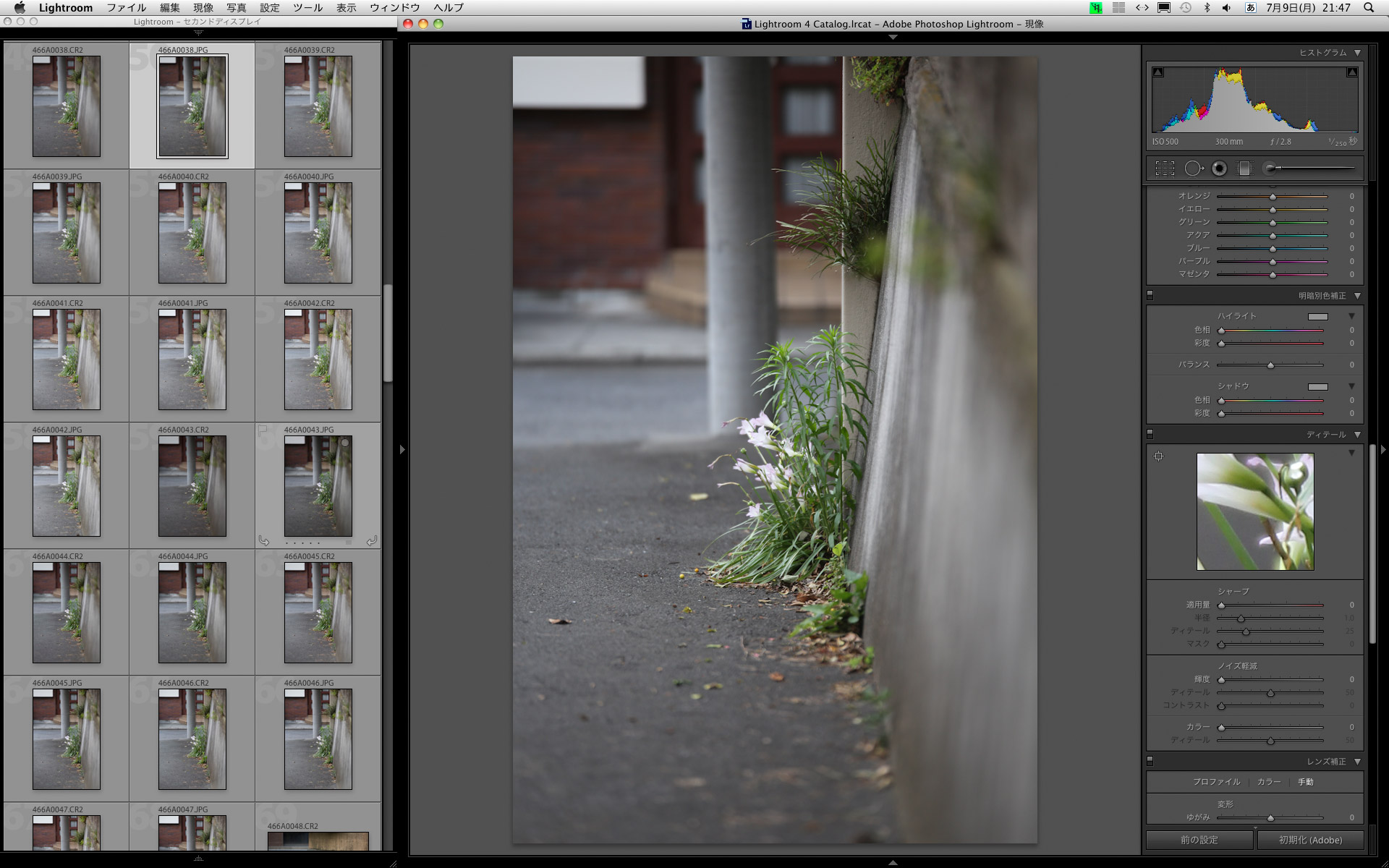Hide the right panel with the arrow
Screen dimensions: 1389x868
[1383, 449]
